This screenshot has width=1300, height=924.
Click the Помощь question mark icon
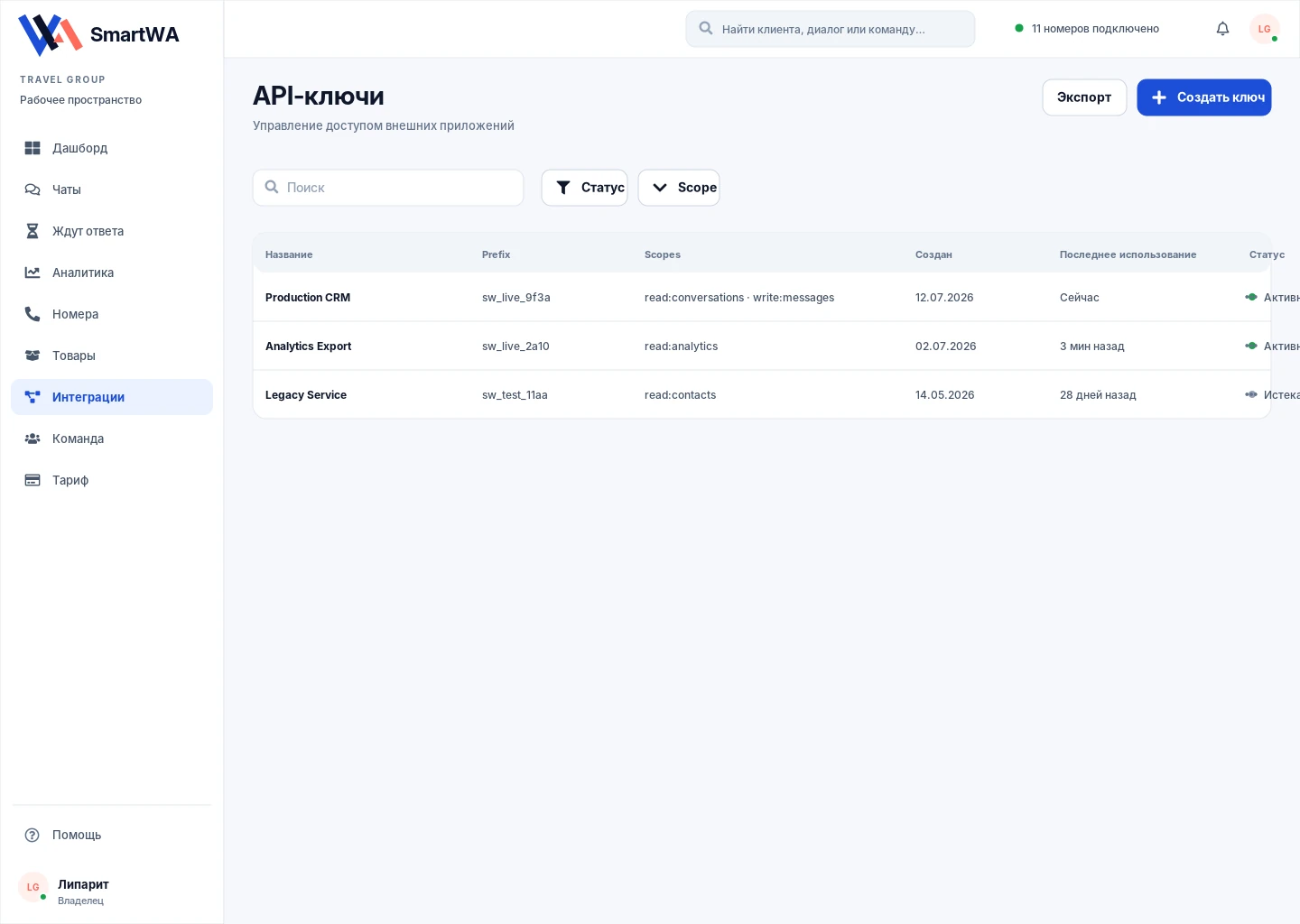[x=32, y=835]
